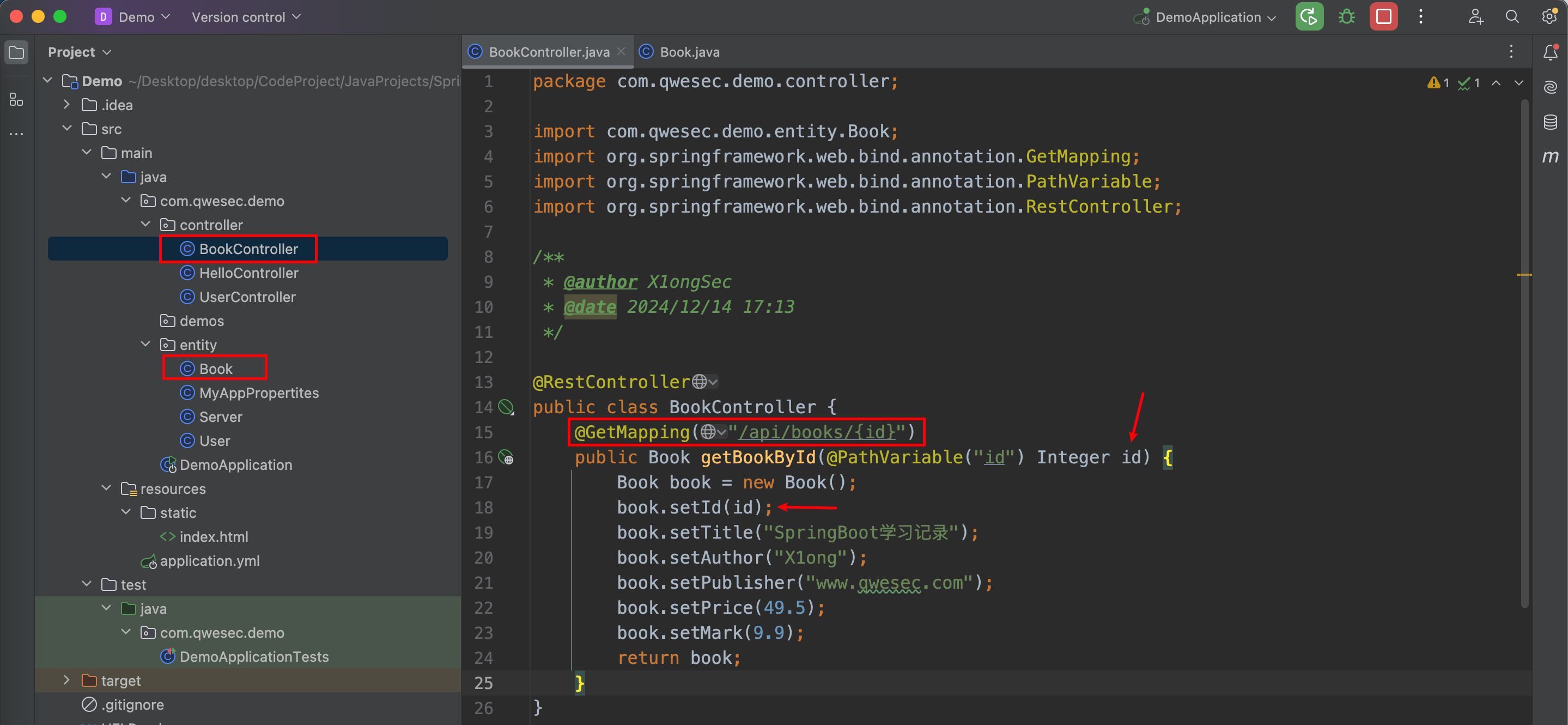Open the DemoApplication run configuration dropdown
The width and height of the screenshot is (1568, 725).
(x=1205, y=17)
